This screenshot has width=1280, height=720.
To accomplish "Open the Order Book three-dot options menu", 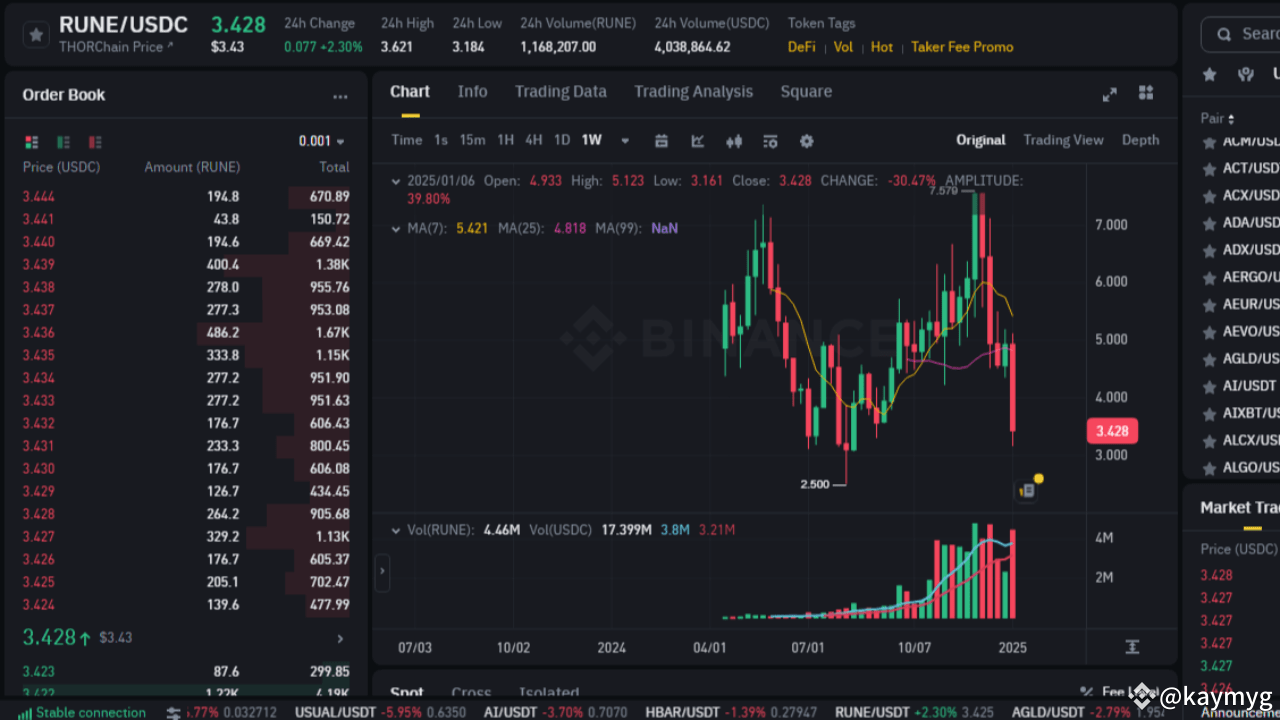I will pyautogui.click(x=340, y=97).
